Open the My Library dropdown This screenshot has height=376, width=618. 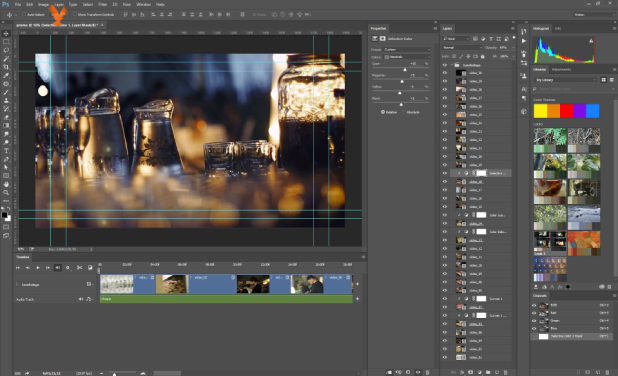[x=565, y=80]
